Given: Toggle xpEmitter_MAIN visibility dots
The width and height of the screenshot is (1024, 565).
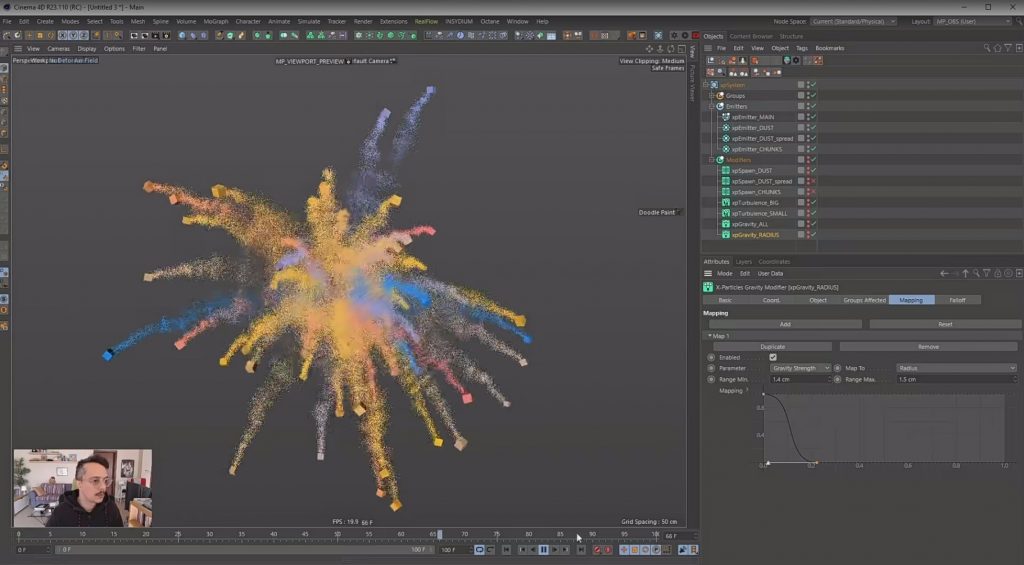Looking at the screenshot, I should tap(808, 117).
